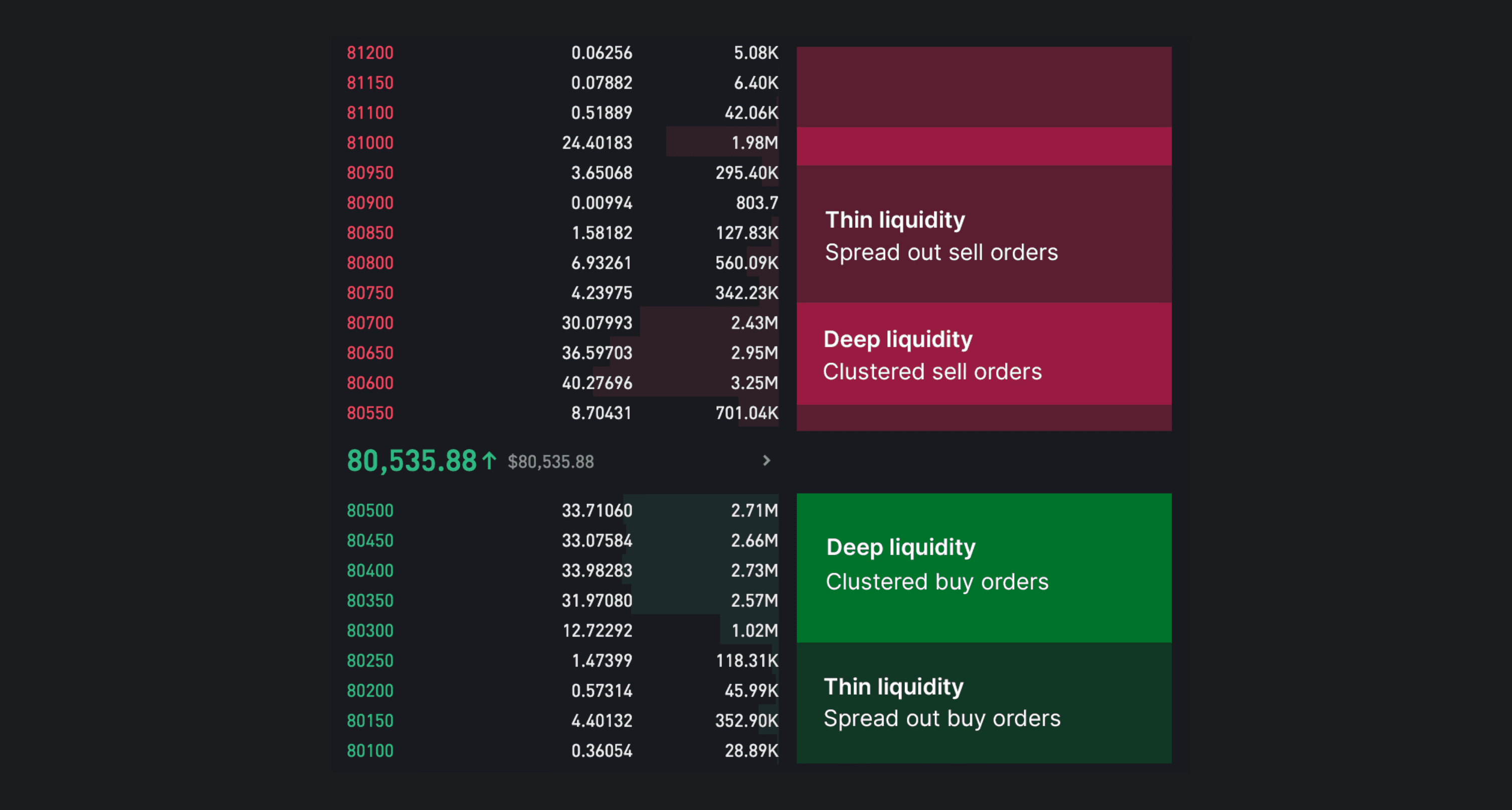The image size is (1512, 810).
Task: Click the green up arrow beside current price
Action: (488, 460)
